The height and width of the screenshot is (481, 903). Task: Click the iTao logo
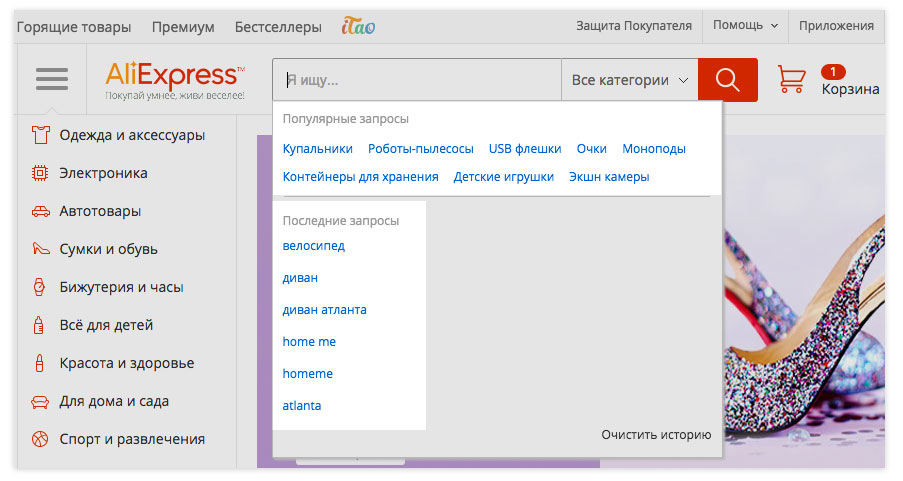point(358,26)
